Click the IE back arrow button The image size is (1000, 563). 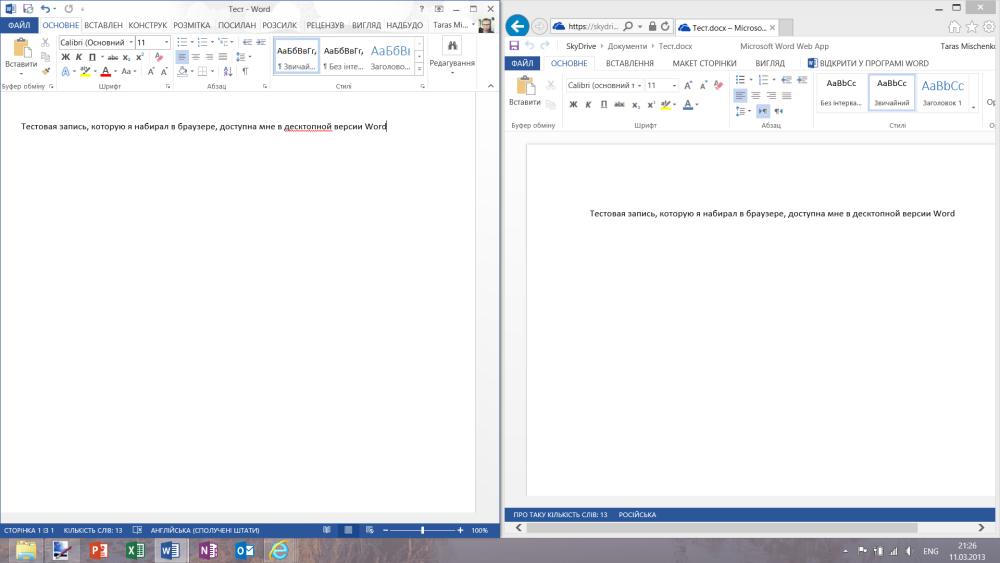[x=517, y=26]
